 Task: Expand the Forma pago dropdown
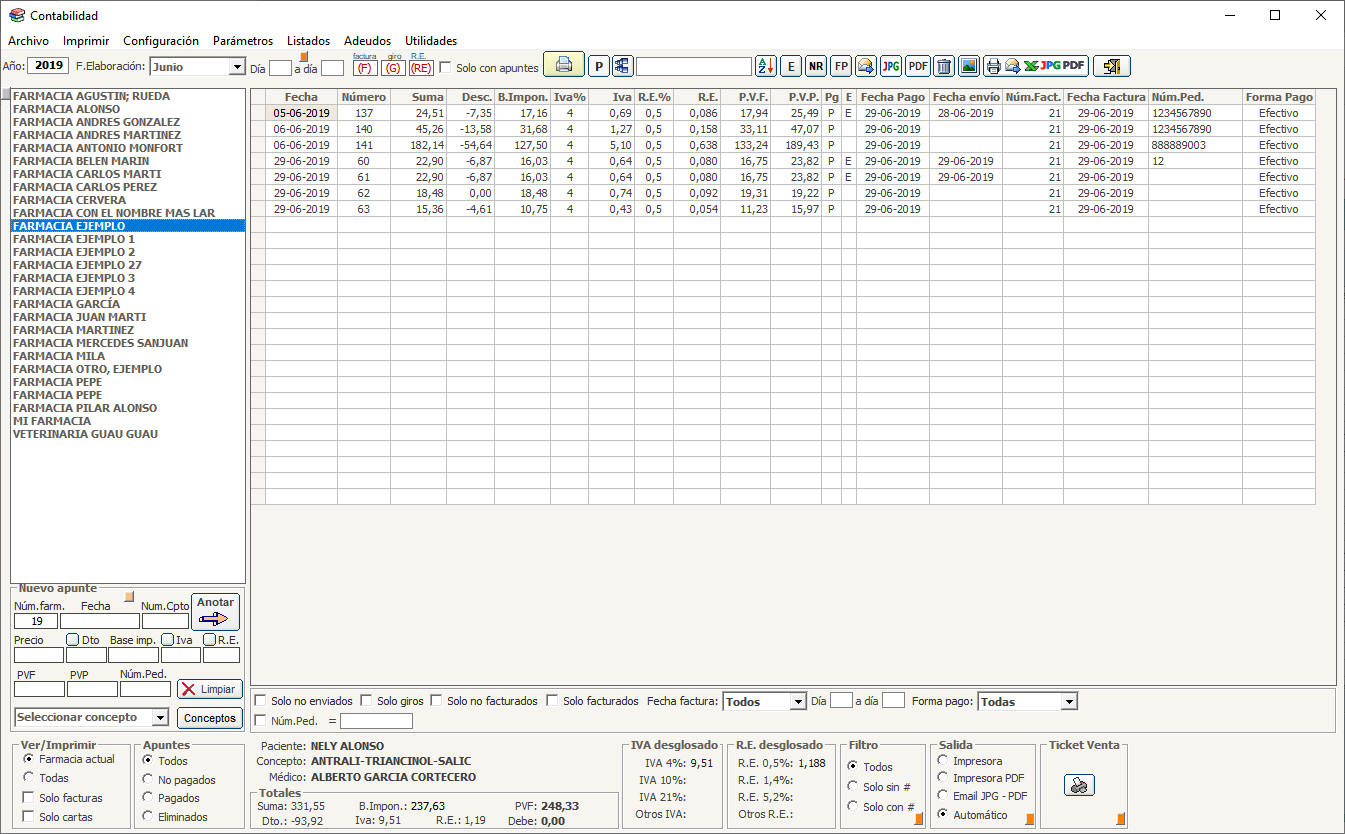(x=1069, y=702)
